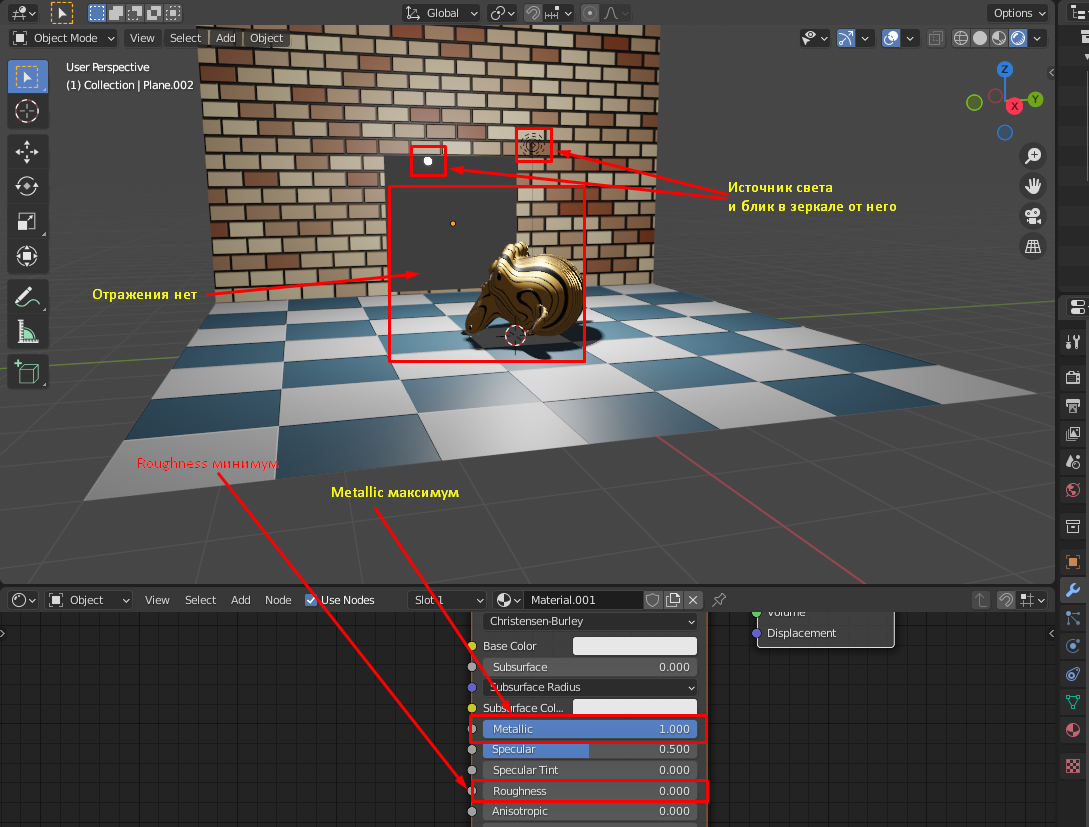Duplicate Material.001 with new material button
The image size is (1089, 827).
[673, 600]
